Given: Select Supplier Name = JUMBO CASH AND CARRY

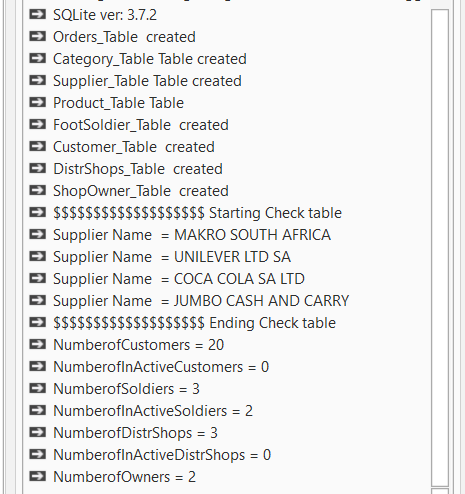Looking at the screenshot, I should (x=201, y=301).
